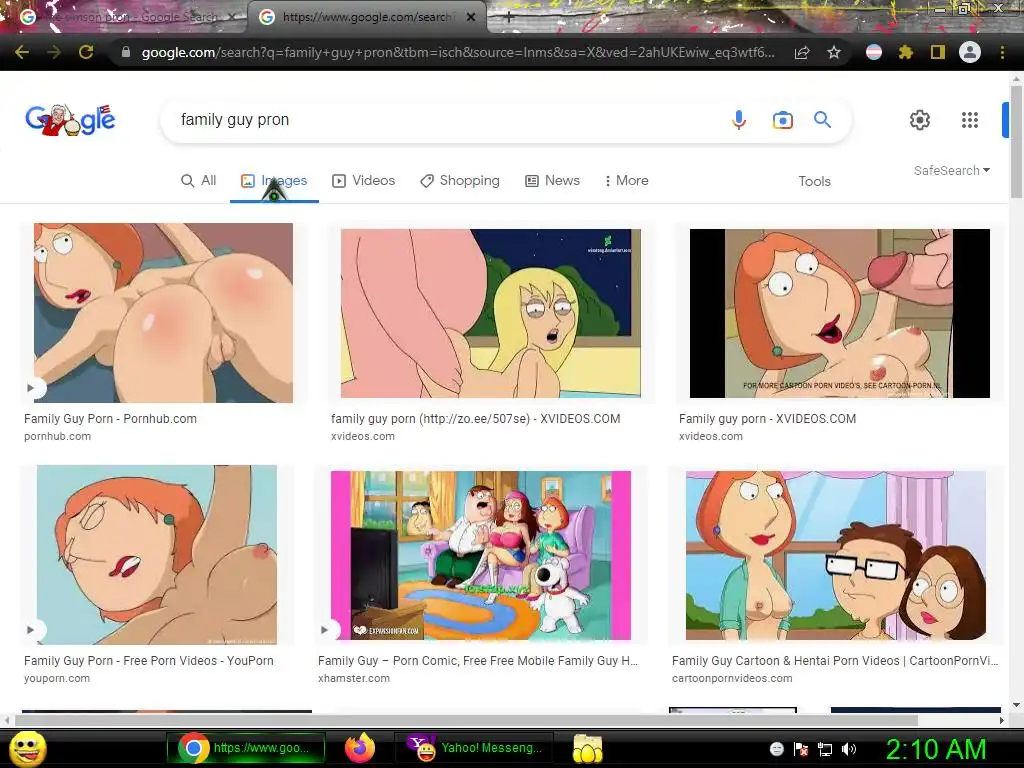Open Chrome's three-dot menu
The height and width of the screenshot is (768, 1024).
pyautogui.click(x=1002, y=52)
